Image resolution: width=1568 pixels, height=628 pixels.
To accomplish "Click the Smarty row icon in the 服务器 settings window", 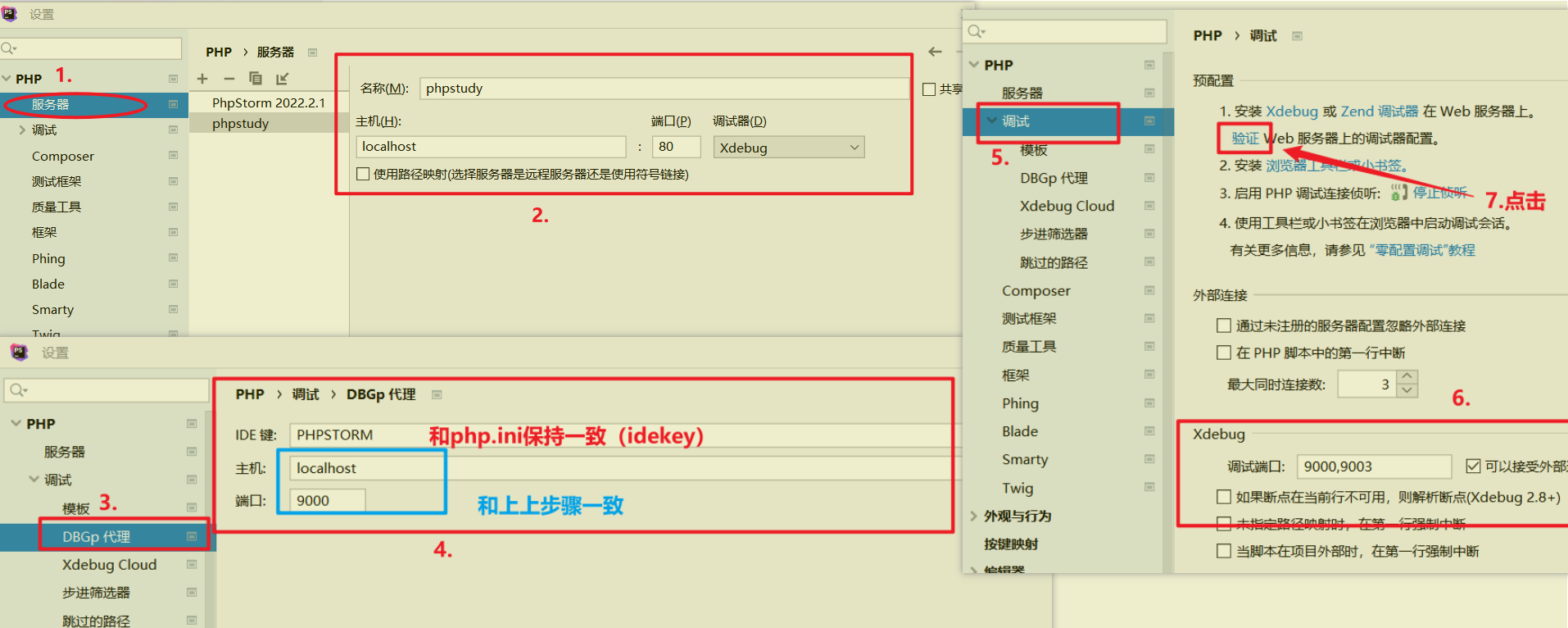I will coord(173,309).
